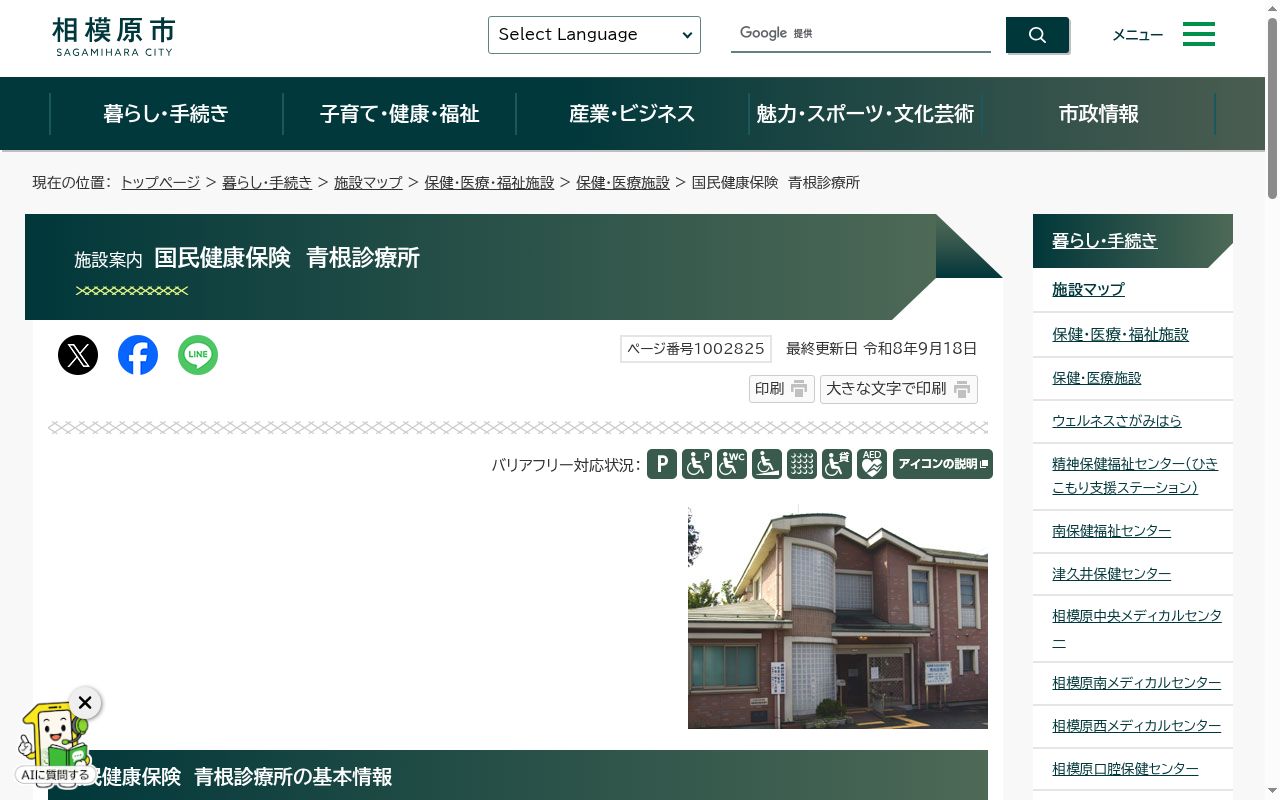This screenshot has height=800, width=1280.
Task: Click the 大きな文字で印刷 button
Action: point(899,389)
